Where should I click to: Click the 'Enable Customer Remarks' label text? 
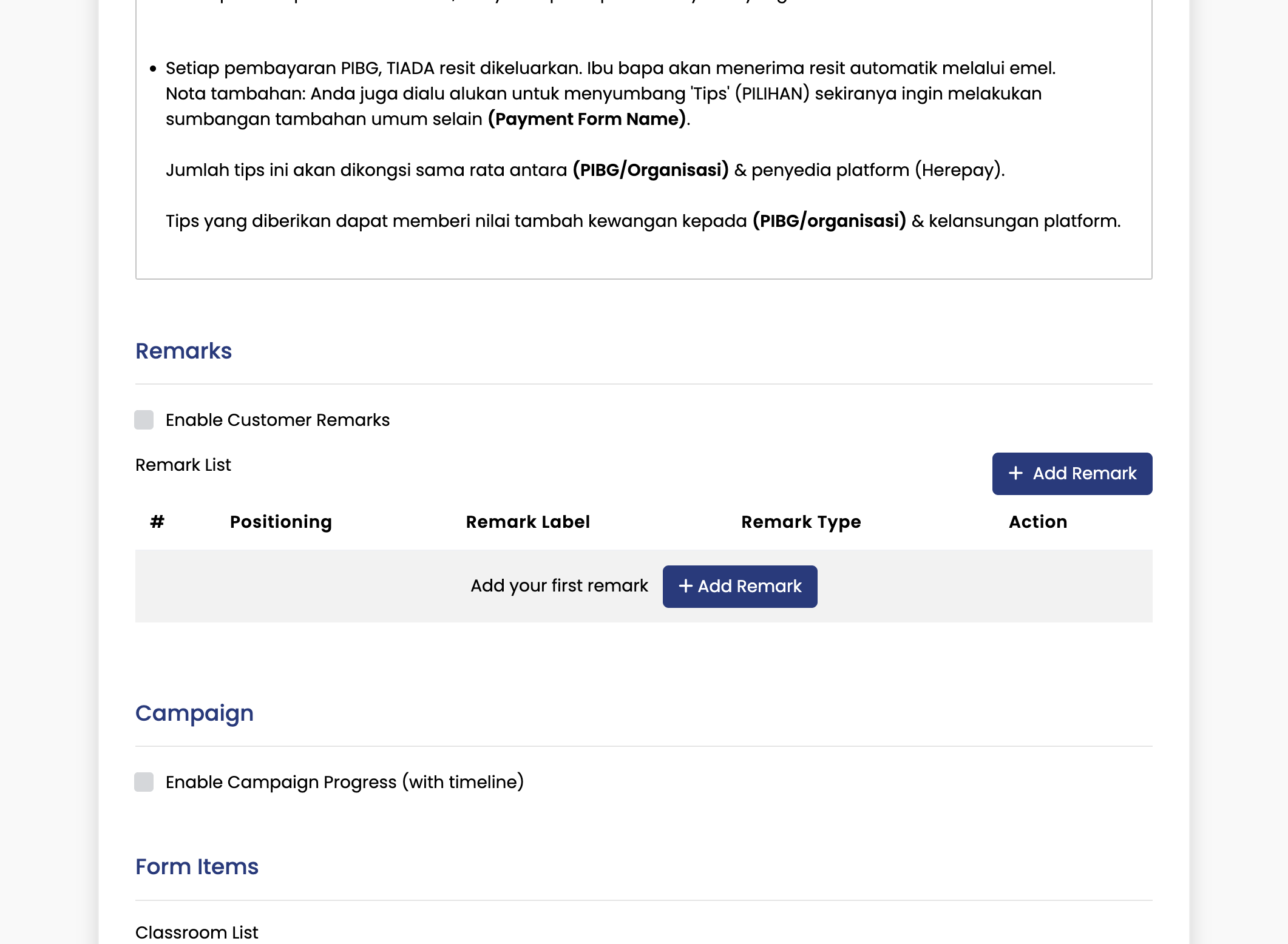[277, 420]
